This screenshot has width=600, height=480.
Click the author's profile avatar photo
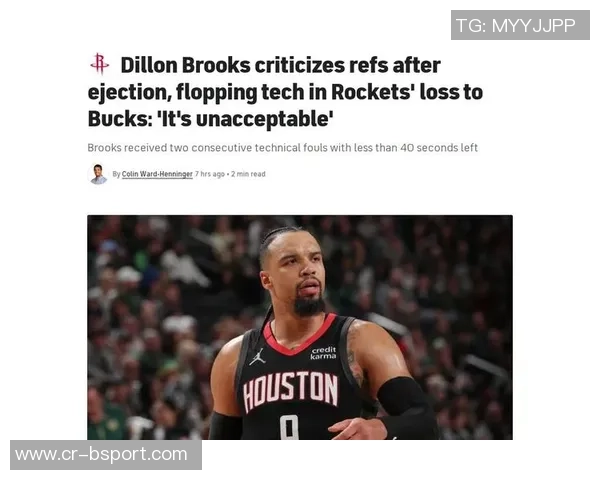[x=98, y=174]
